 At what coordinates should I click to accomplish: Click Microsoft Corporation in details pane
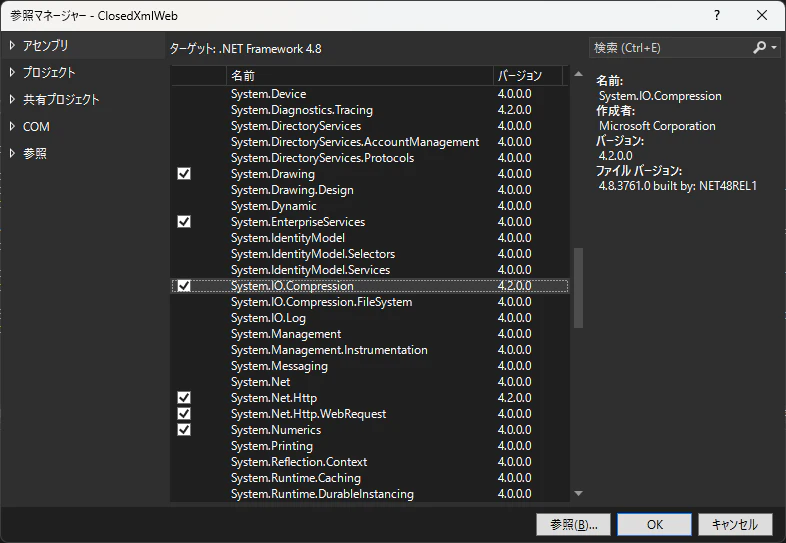(x=657, y=126)
